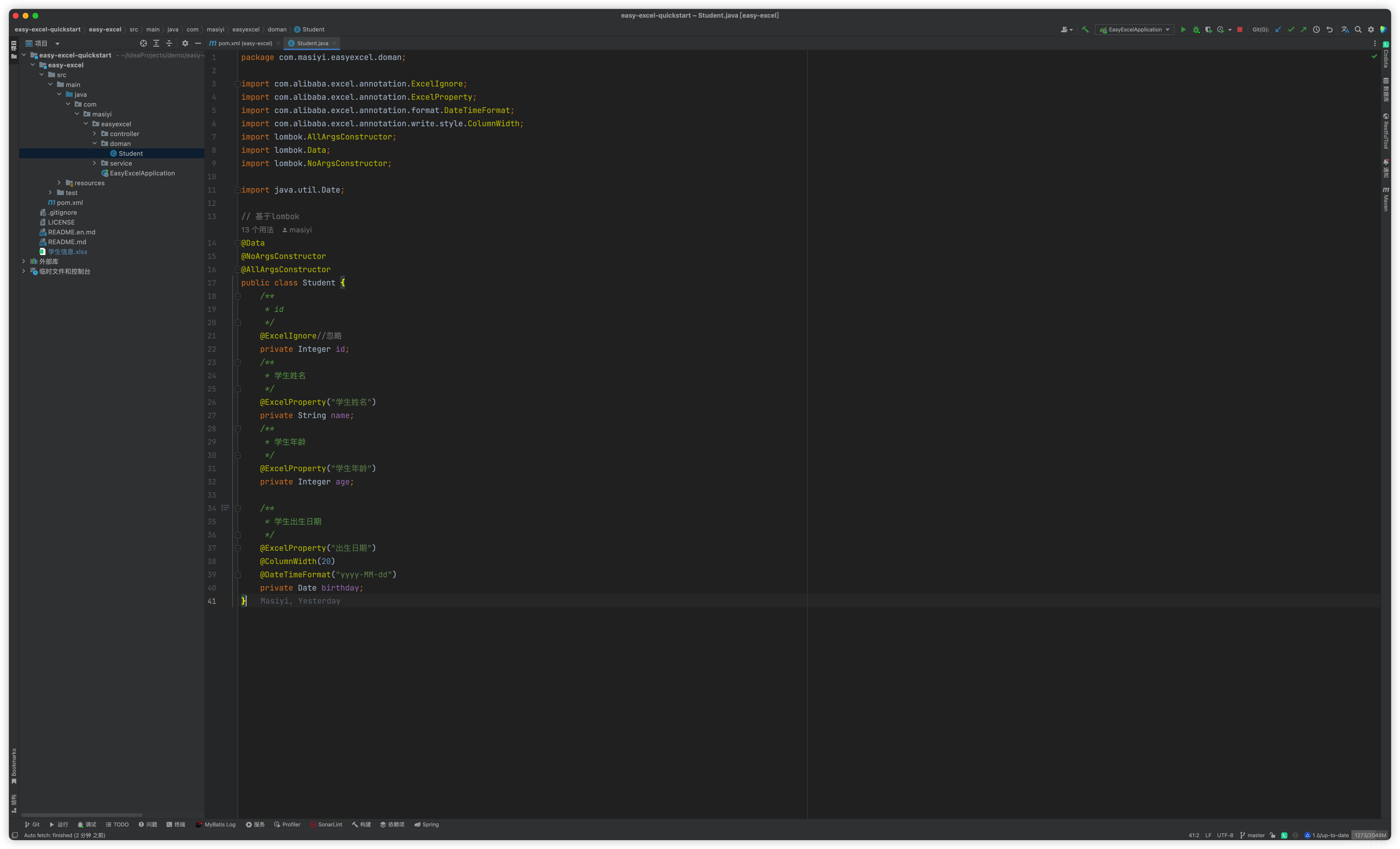Open the SonarLint tool tab
This screenshot has width=1400, height=849.
tap(326, 825)
